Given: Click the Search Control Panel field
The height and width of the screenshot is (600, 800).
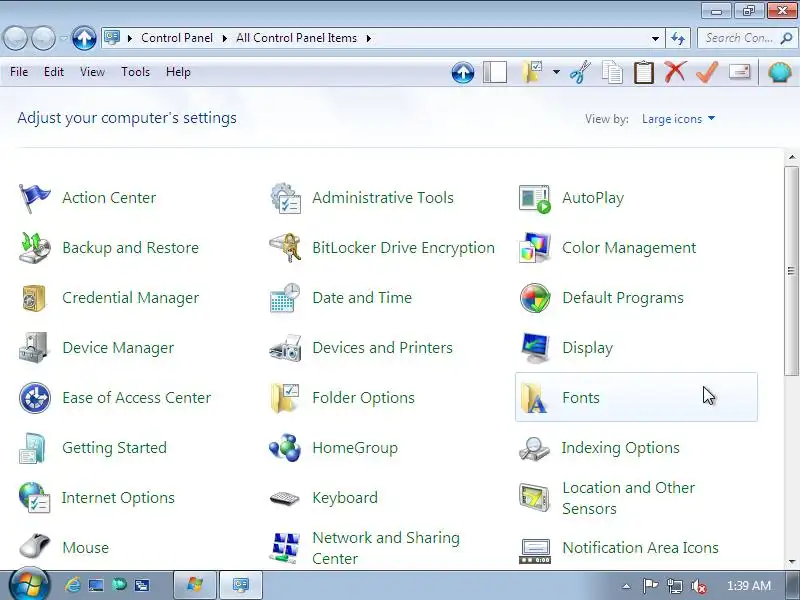Looking at the screenshot, I should point(745,38).
